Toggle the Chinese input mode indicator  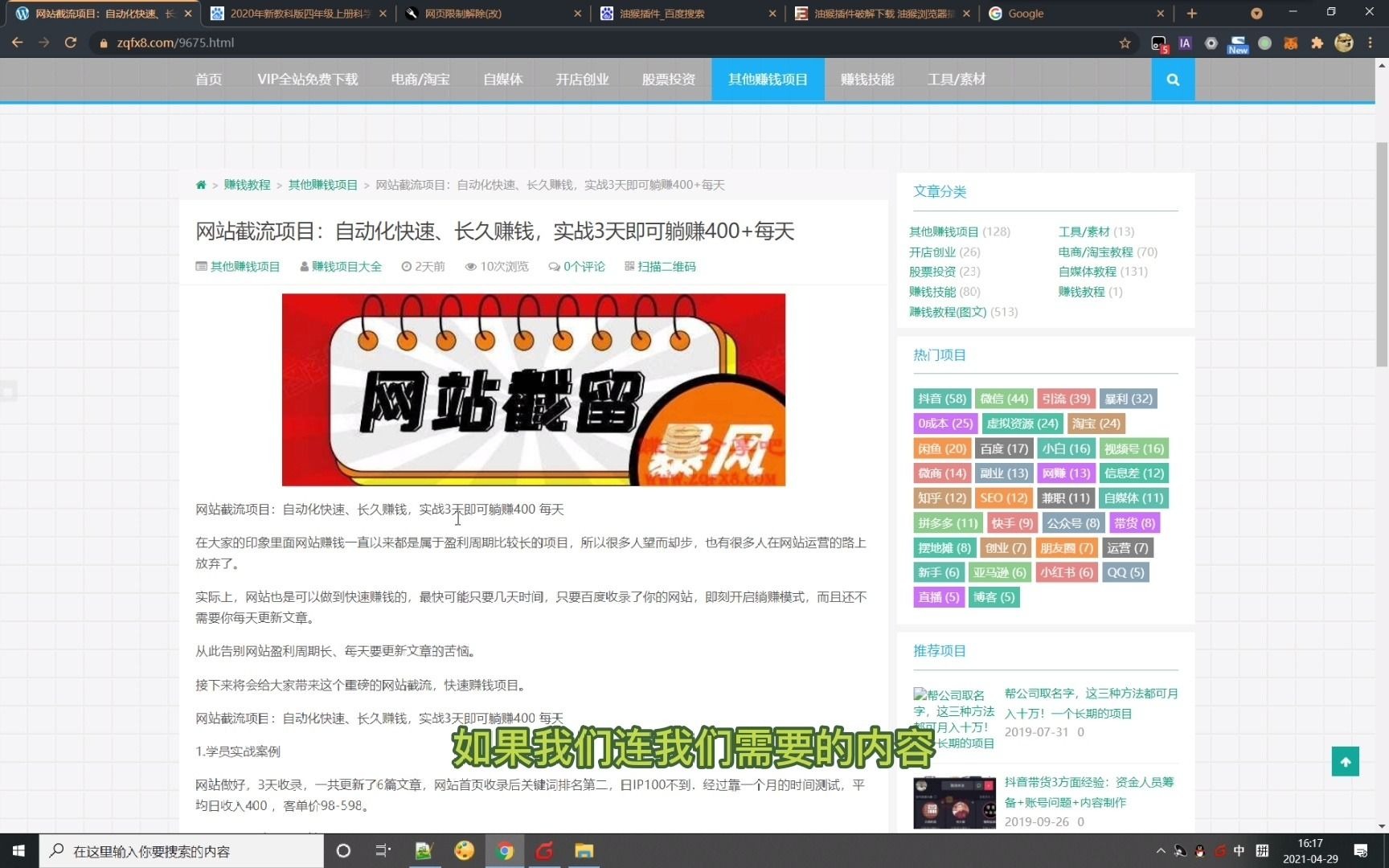coord(1239,850)
